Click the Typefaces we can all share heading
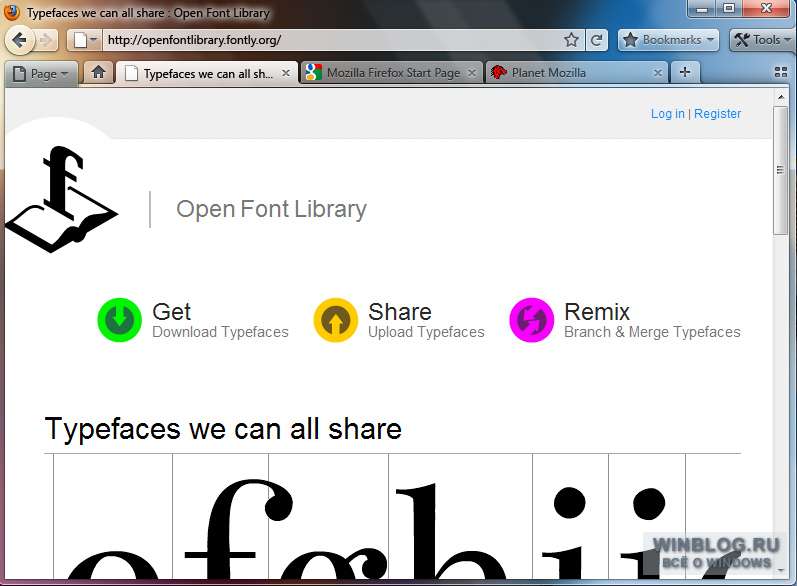797x586 pixels. click(223, 429)
